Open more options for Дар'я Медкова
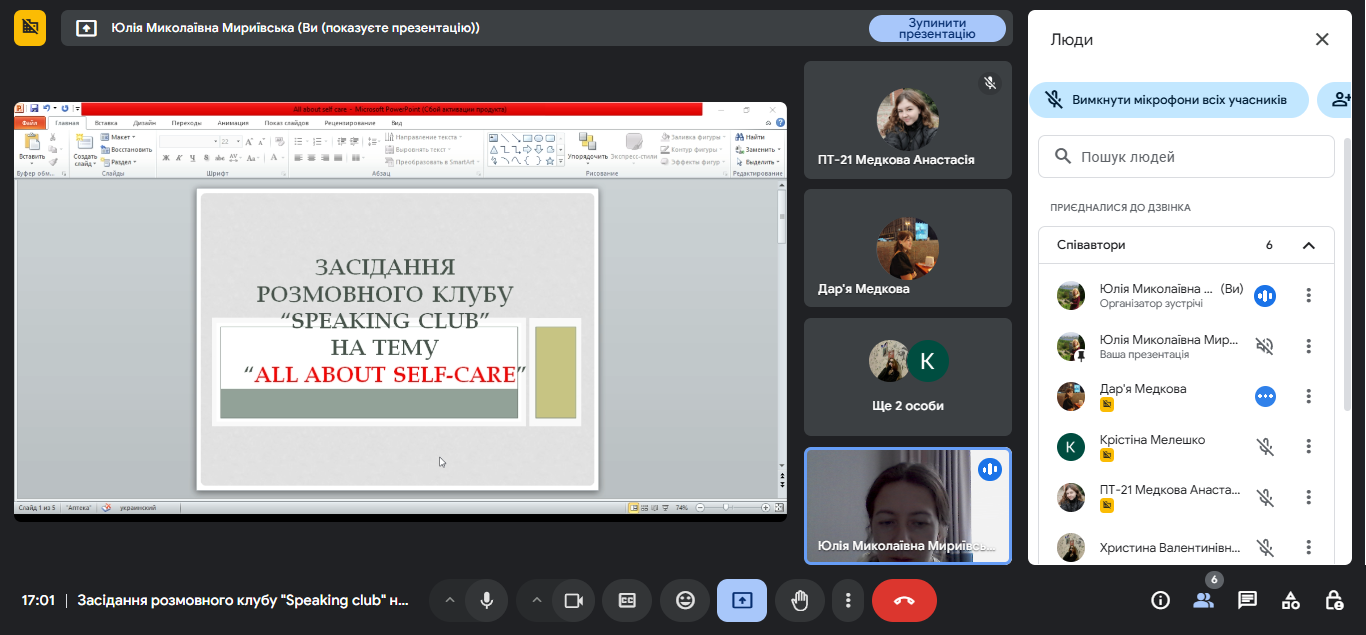The image size is (1366, 635). pos(1308,396)
